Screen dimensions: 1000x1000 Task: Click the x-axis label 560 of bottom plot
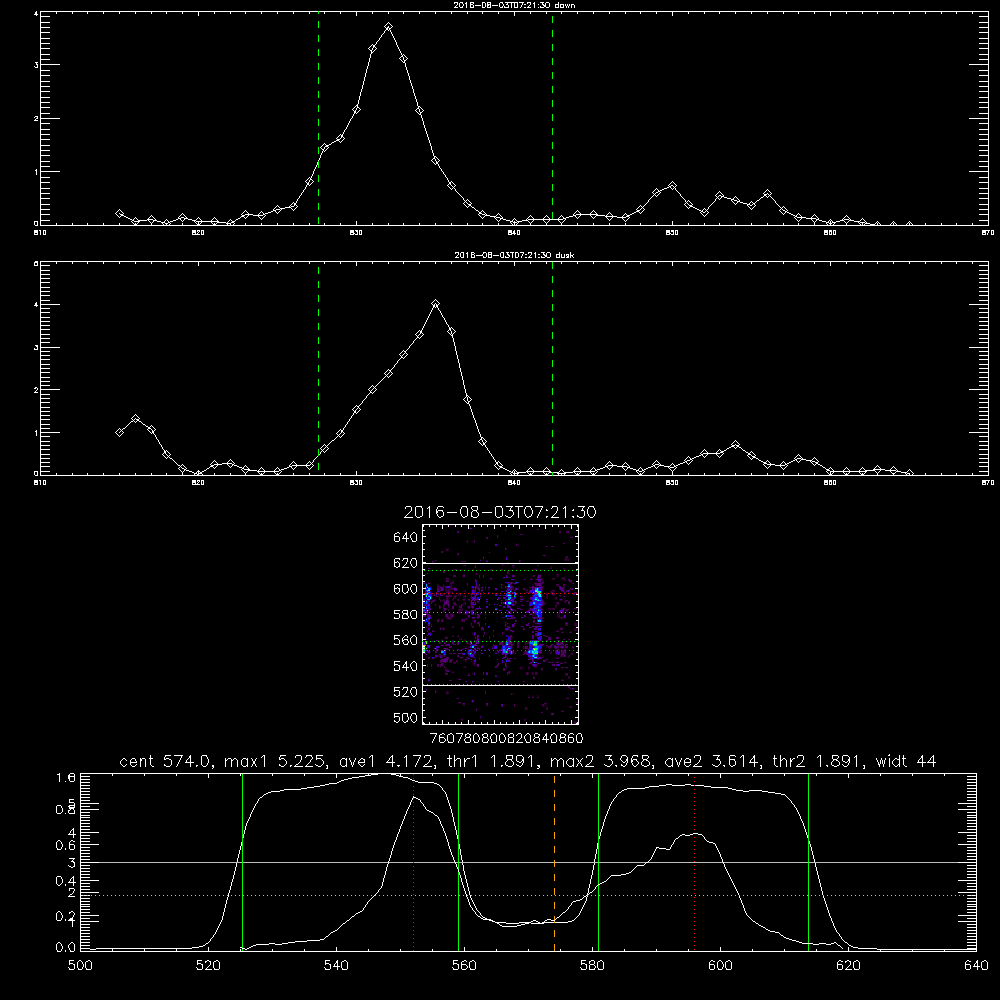coord(464,966)
